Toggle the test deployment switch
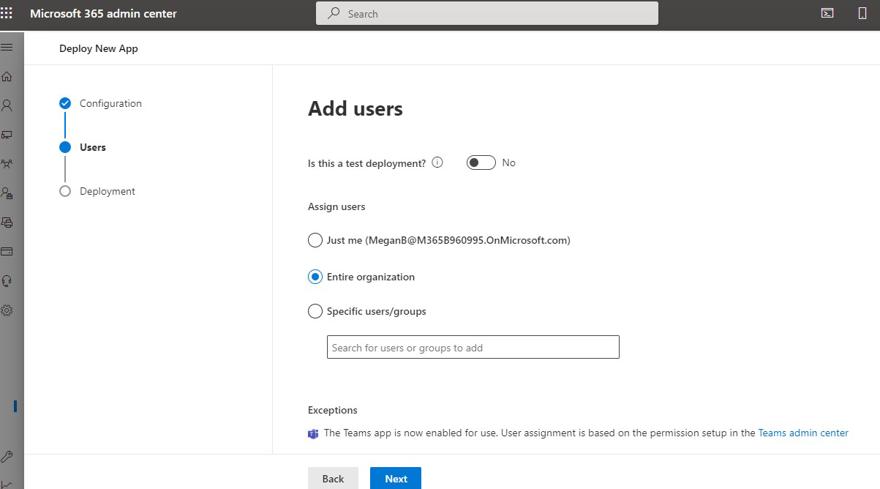This screenshot has height=489, width=880. (481, 162)
